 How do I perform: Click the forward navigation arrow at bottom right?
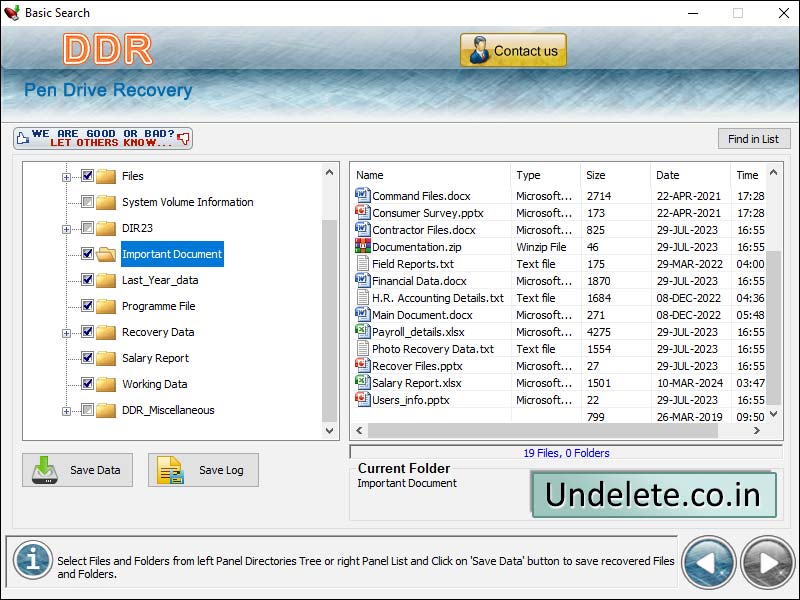click(x=767, y=562)
